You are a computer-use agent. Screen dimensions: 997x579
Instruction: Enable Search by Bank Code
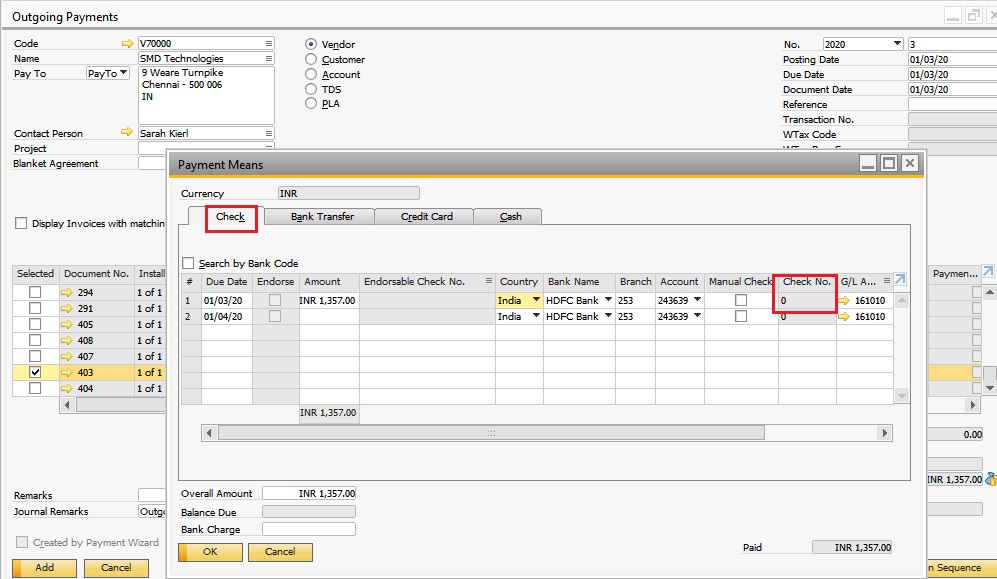pos(189,262)
